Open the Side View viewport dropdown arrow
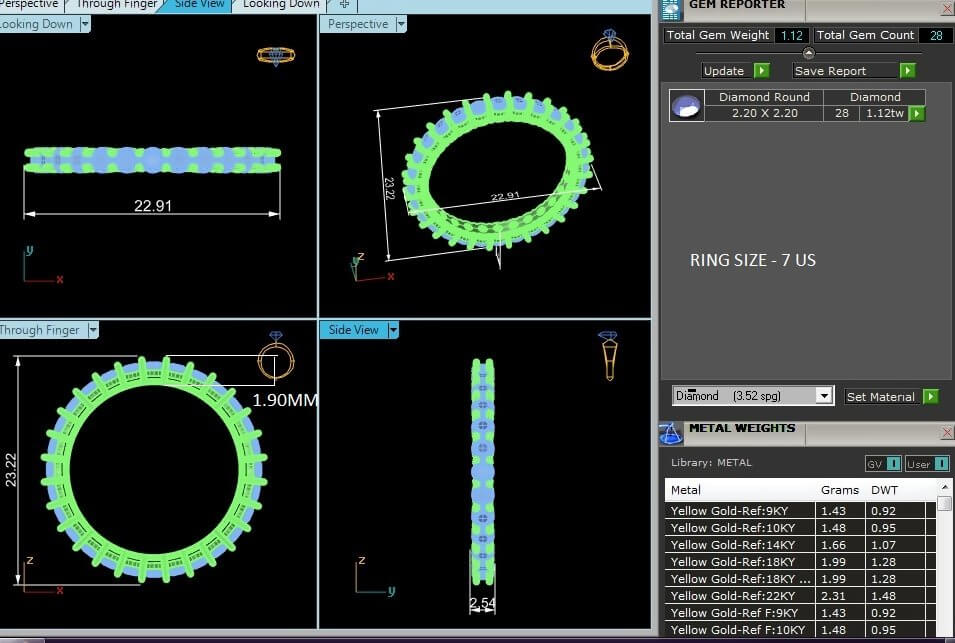The image size is (955, 643). 393,330
